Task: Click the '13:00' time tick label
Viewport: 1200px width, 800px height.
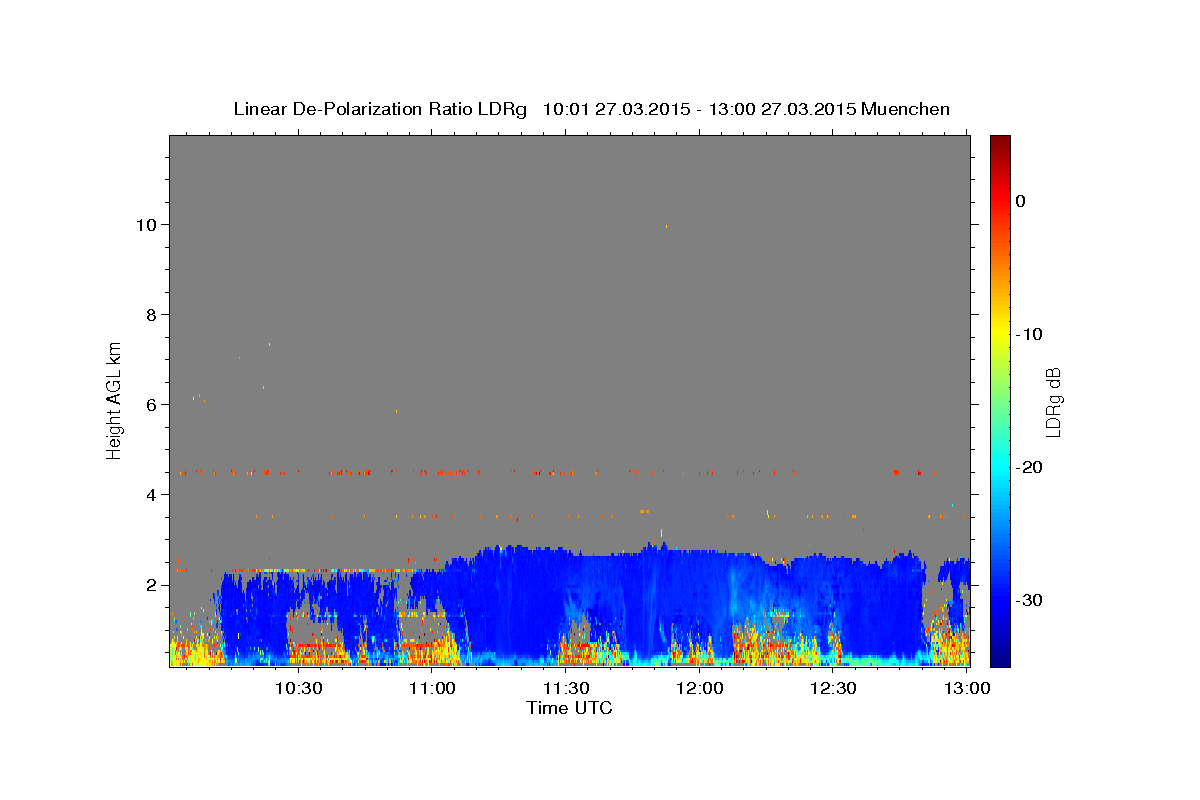Action: point(966,688)
